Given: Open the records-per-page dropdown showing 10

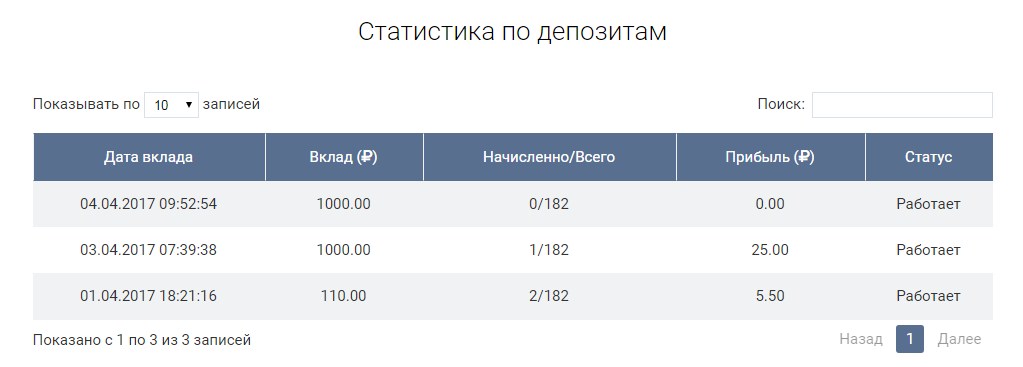Looking at the screenshot, I should (172, 104).
